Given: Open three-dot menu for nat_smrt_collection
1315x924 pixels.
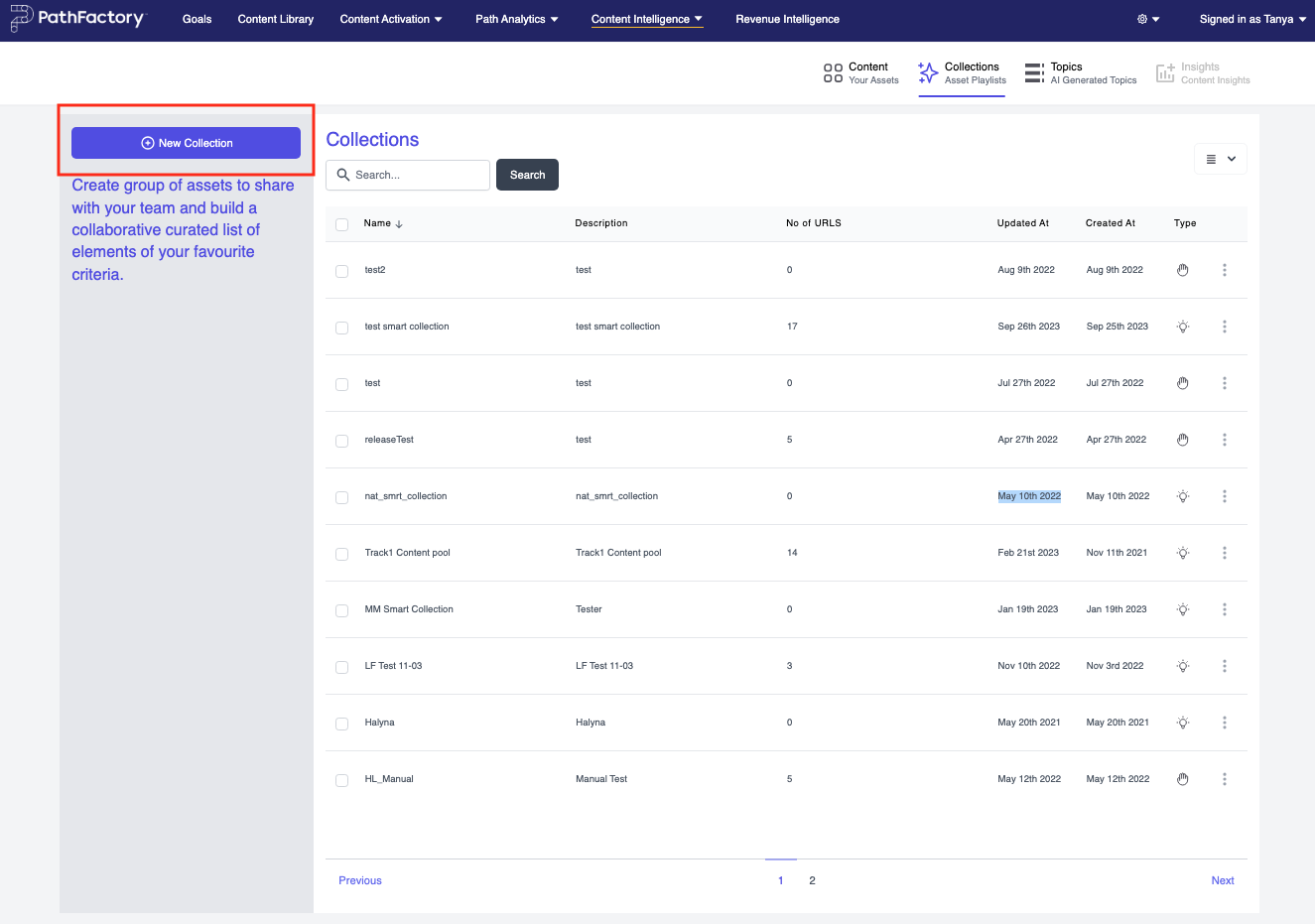Looking at the screenshot, I should [1224, 496].
